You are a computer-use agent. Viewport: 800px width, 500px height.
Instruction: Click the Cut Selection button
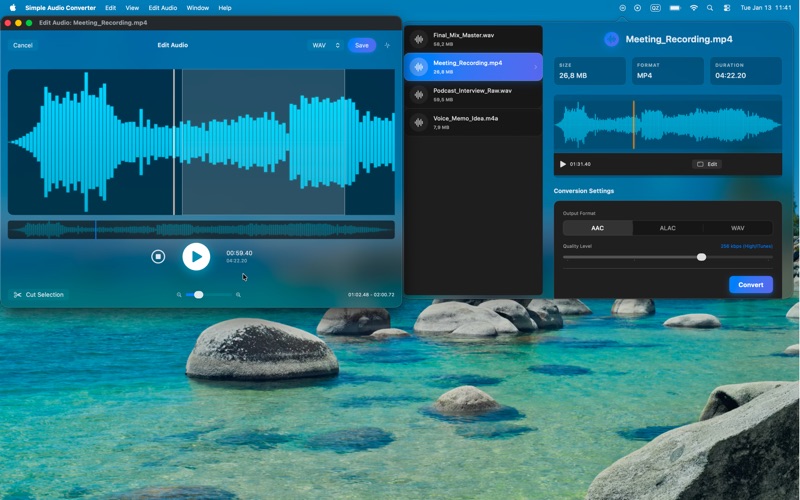tap(39, 295)
